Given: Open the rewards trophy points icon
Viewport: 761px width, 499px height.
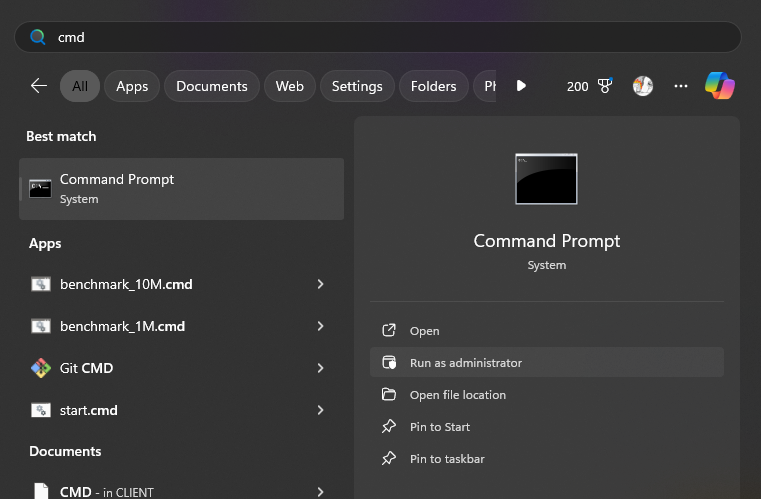Looking at the screenshot, I should tap(604, 86).
